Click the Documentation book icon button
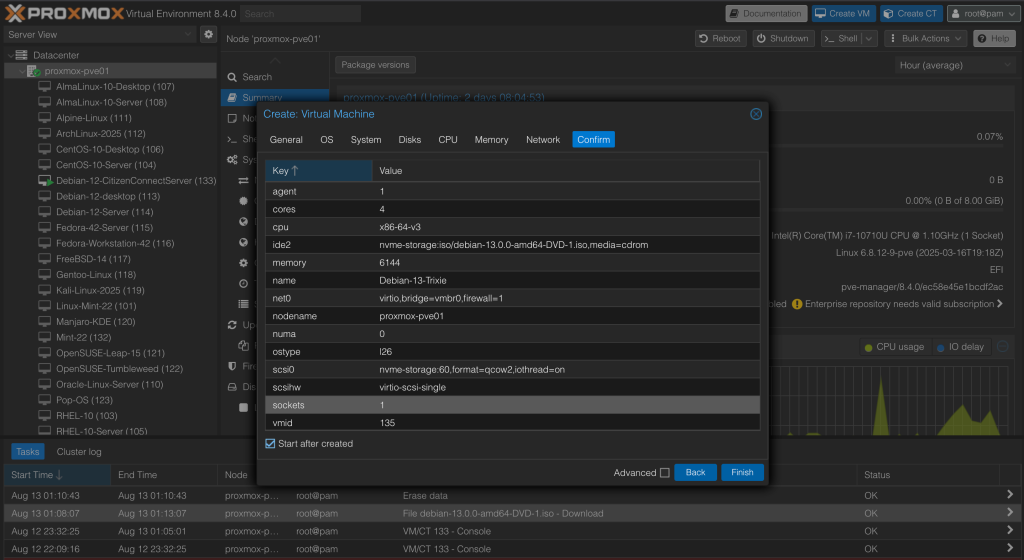 click(734, 14)
